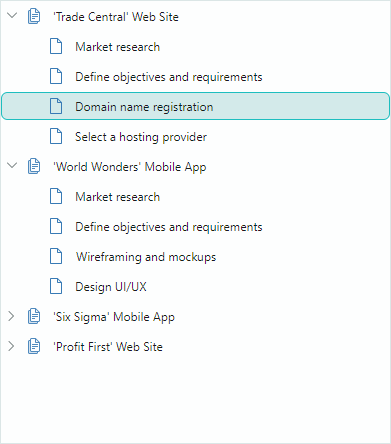Collapse the 'World Wonders' Mobile App node

(12, 166)
